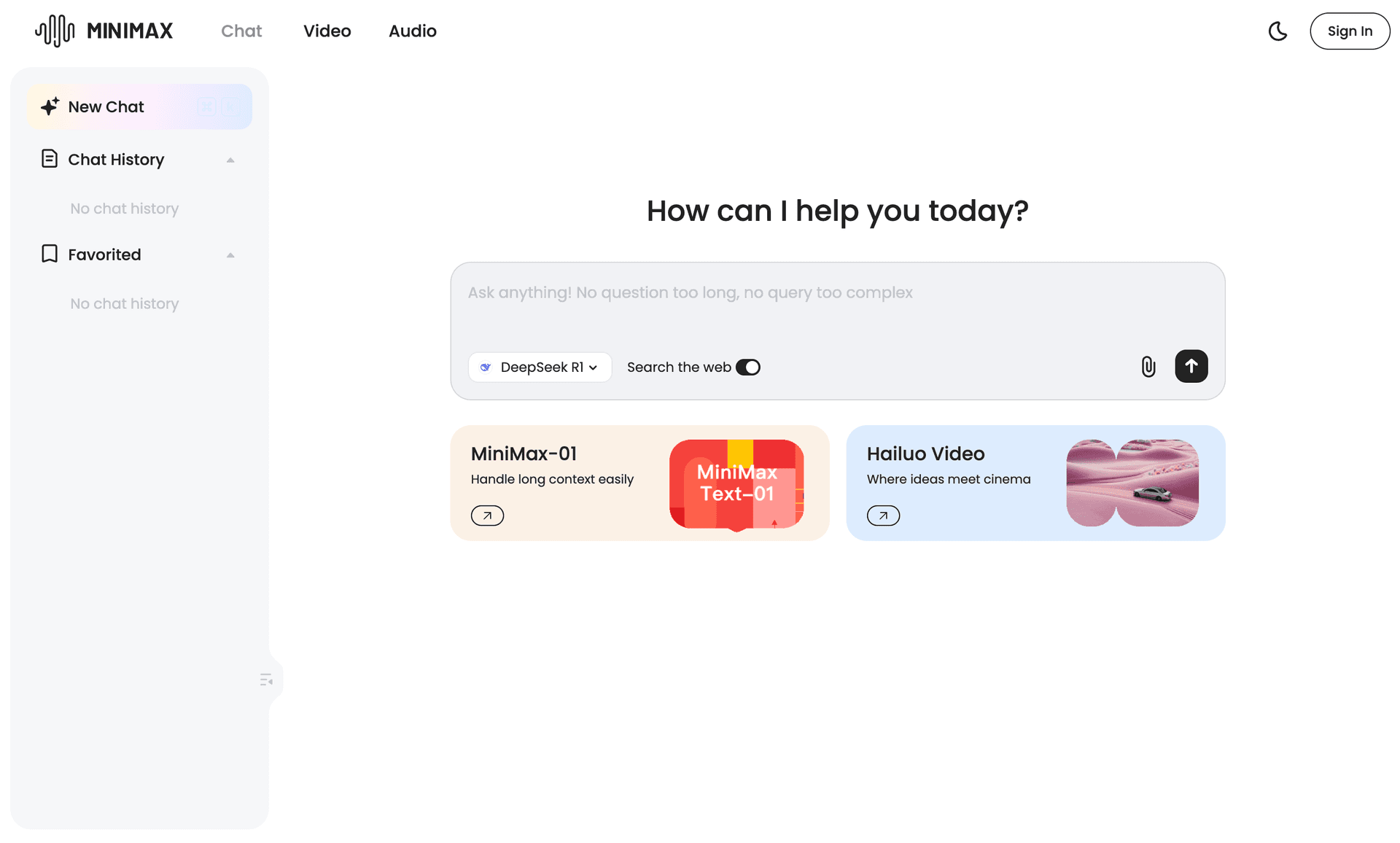This screenshot has height=843, width=1400.
Task: Click the chat input field
Action: click(x=838, y=293)
